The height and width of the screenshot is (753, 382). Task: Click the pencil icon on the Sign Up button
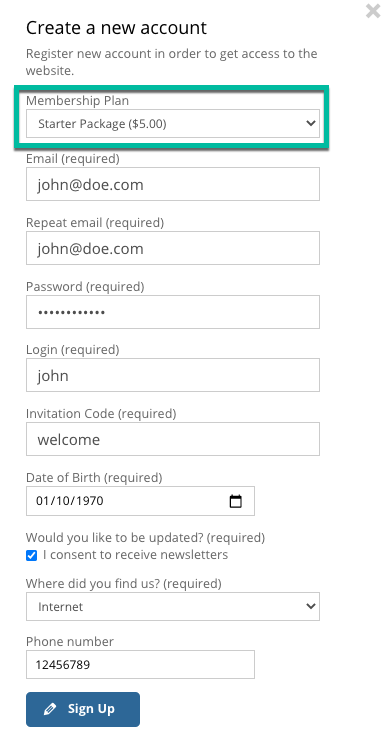[50, 709]
